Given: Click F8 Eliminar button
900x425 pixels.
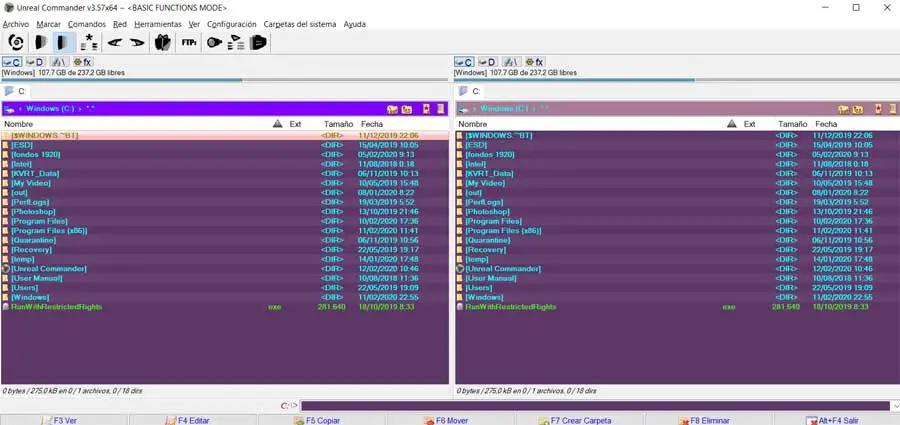Looking at the screenshot, I should click(x=708, y=420).
